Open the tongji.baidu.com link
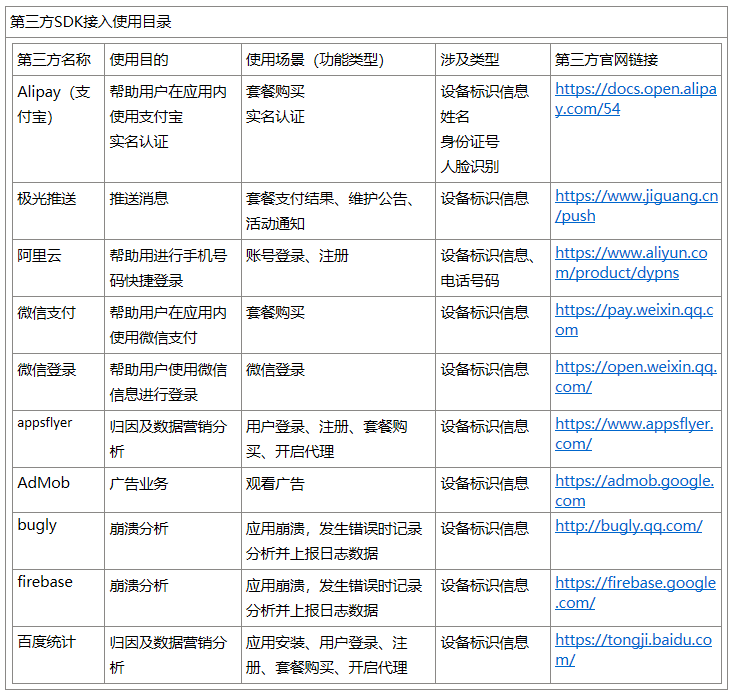This screenshot has height=691, width=730. tap(633, 650)
